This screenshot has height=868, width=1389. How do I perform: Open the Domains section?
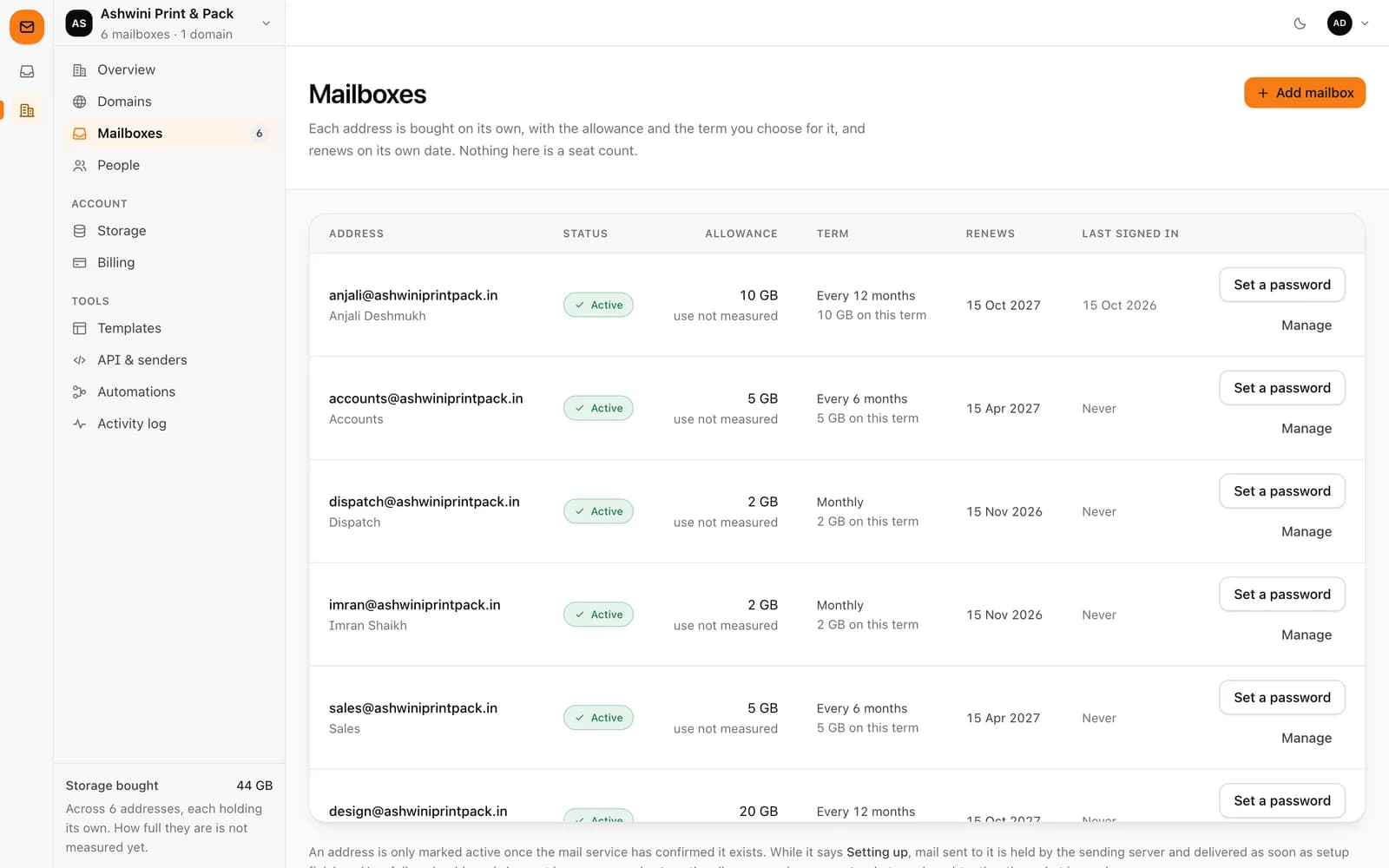pos(169,102)
